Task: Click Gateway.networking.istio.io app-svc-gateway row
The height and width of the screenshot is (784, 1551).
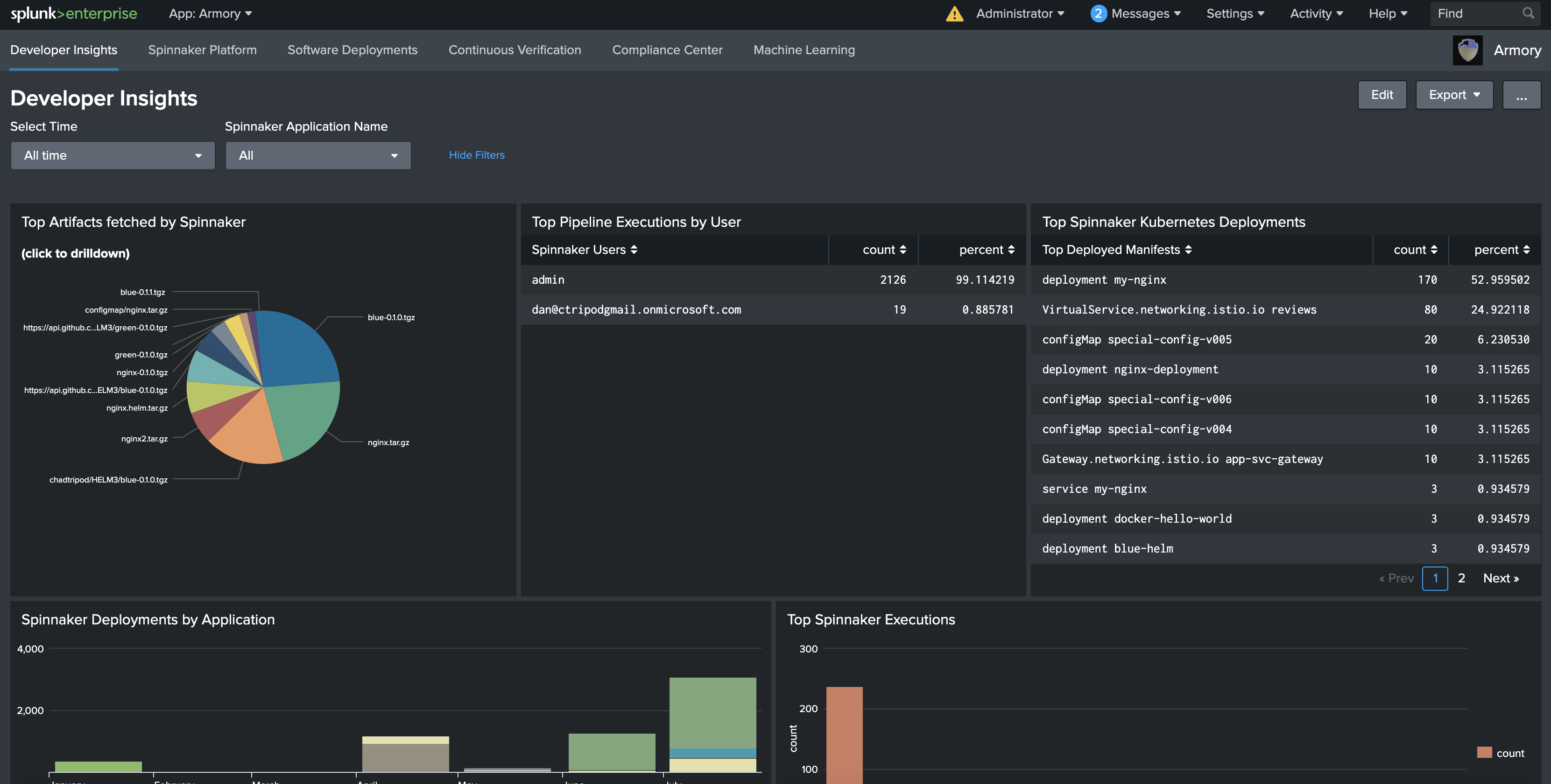Action: (1285, 459)
